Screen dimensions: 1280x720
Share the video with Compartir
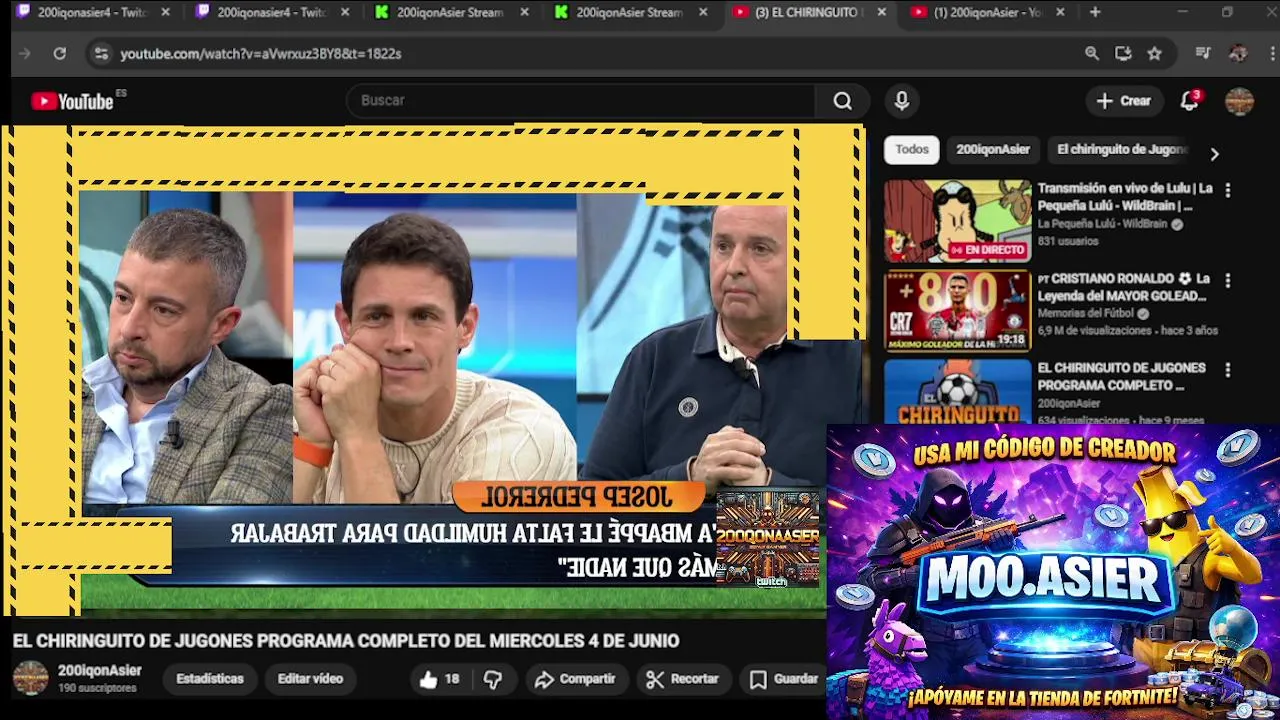[x=575, y=679]
